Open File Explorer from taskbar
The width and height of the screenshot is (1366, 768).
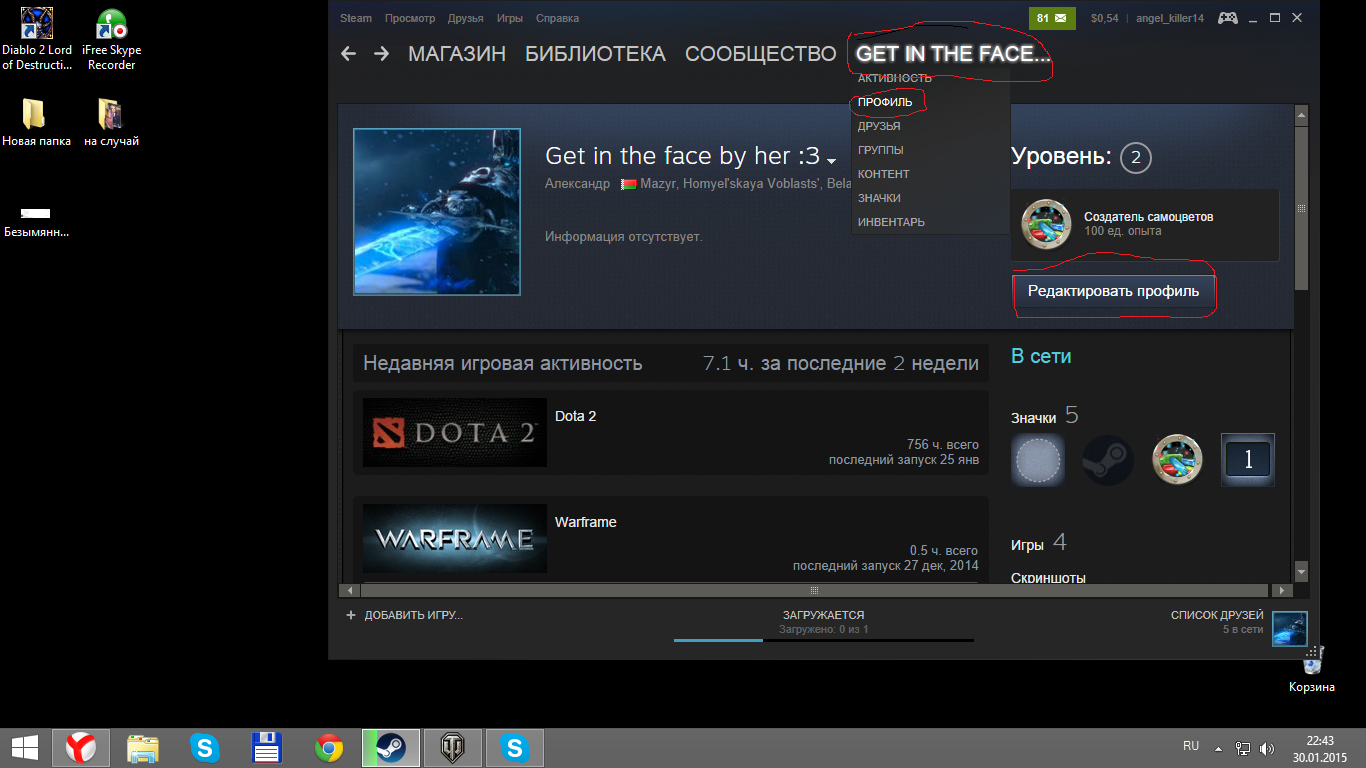click(143, 747)
